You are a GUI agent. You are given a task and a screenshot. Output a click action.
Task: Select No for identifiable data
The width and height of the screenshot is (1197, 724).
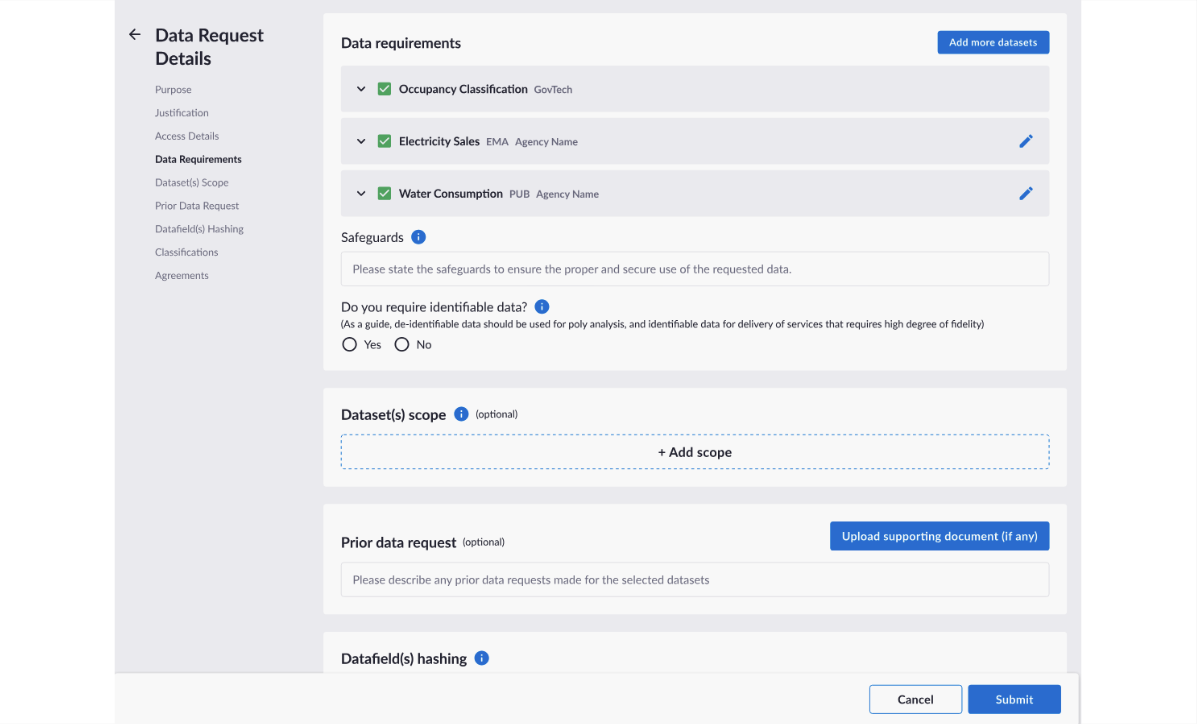pyautogui.click(x=402, y=344)
